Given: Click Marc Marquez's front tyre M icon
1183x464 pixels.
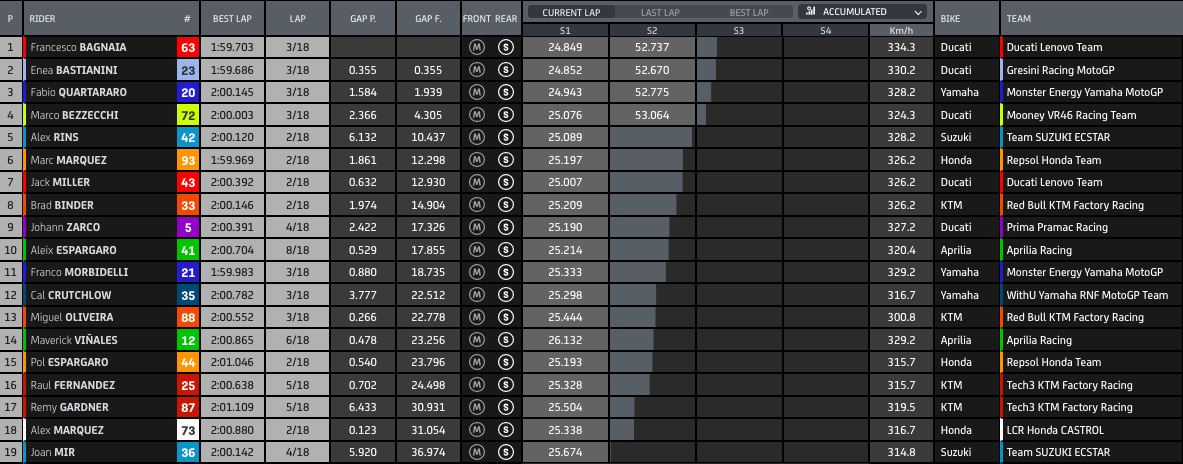Looking at the screenshot, I should coord(476,160).
